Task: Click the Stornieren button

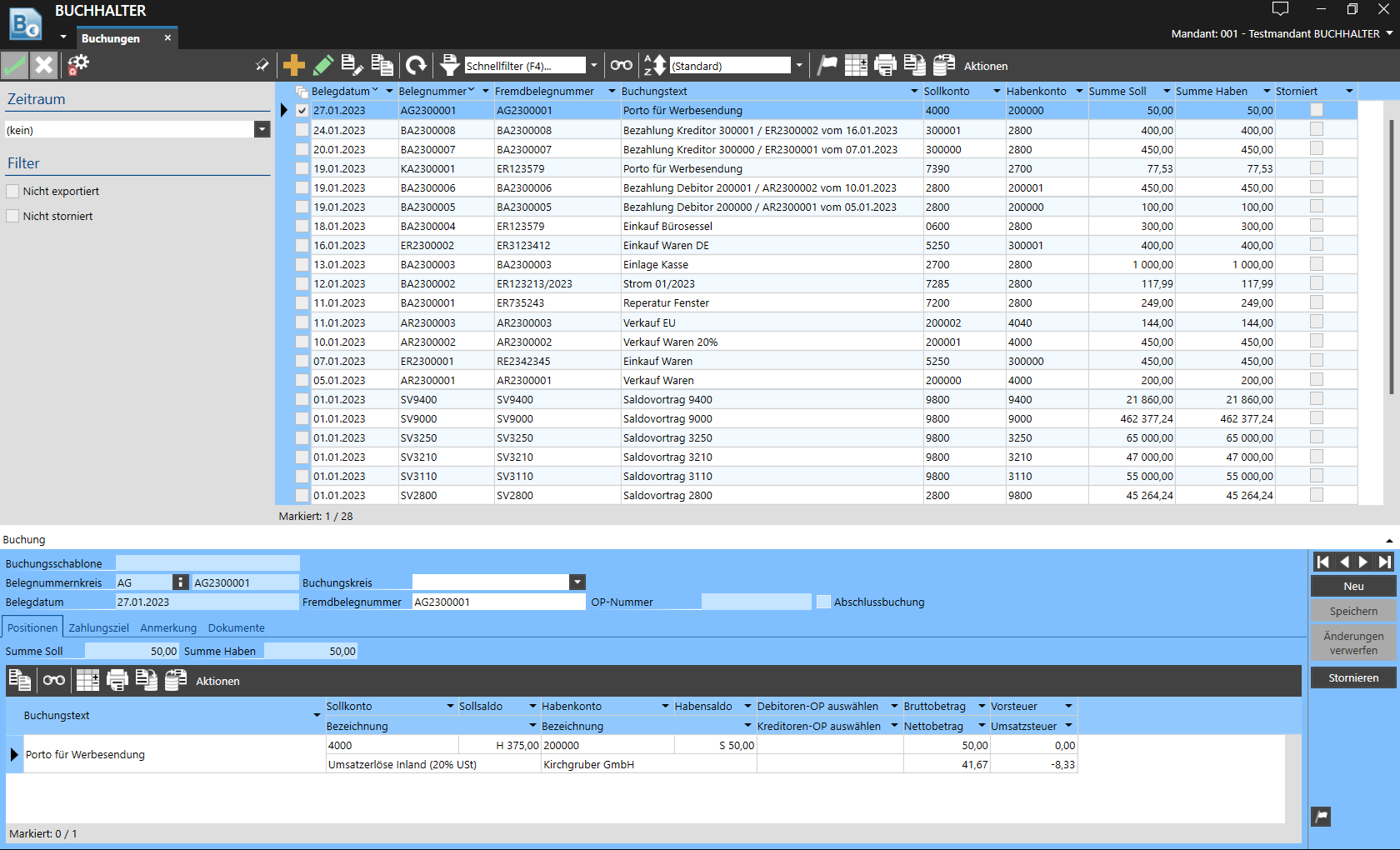Action: pyautogui.click(x=1352, y=677)
